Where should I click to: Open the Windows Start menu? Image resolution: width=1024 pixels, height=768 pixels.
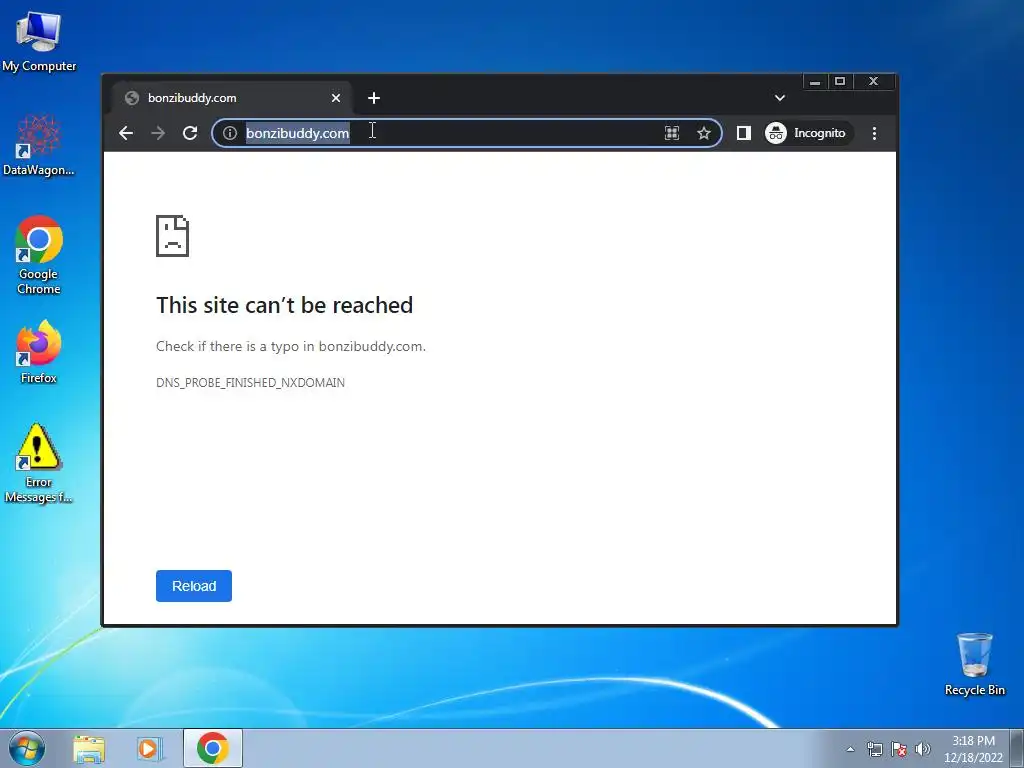coord(27,748)
